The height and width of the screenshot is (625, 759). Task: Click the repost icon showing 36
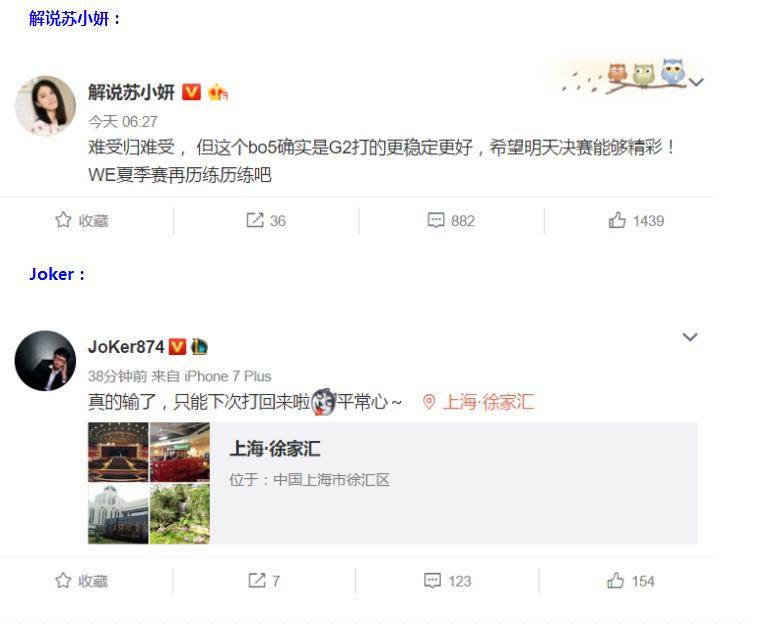point(255,220)
